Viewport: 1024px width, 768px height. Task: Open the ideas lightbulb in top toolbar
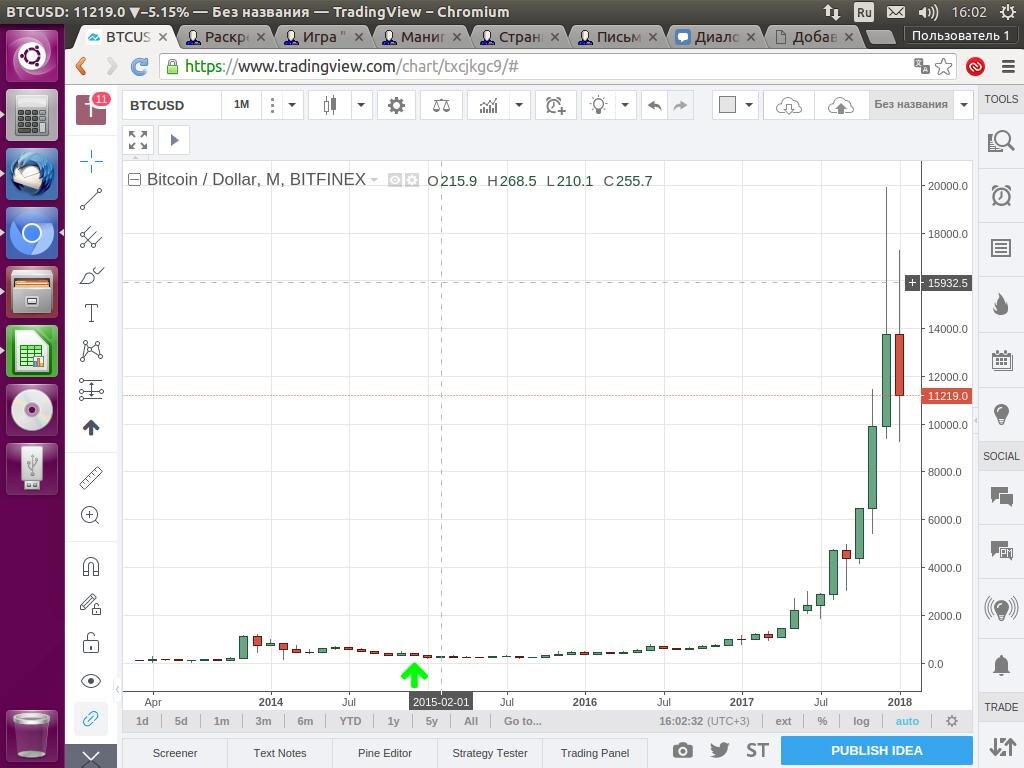pyautogui.click(x=598, y=105)
